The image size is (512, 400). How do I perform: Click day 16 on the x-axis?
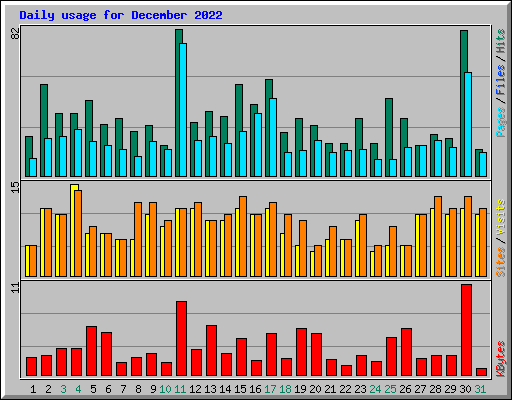pyautogui.click(x=255, y=389)
